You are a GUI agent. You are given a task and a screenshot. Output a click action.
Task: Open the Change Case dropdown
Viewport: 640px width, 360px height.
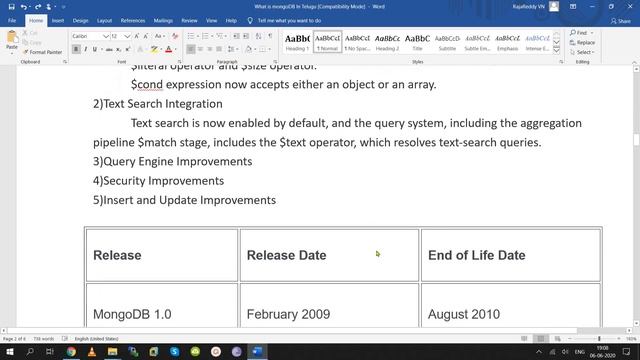pyautogui.click(x=160, y=36)
